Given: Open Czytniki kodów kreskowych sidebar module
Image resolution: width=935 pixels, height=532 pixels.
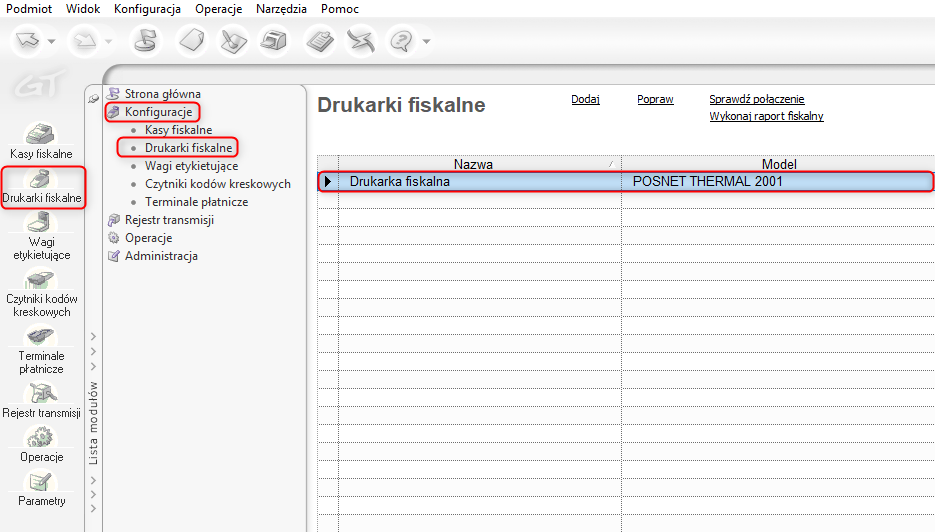Looking at the screenshot, I should tap(41, 292).
